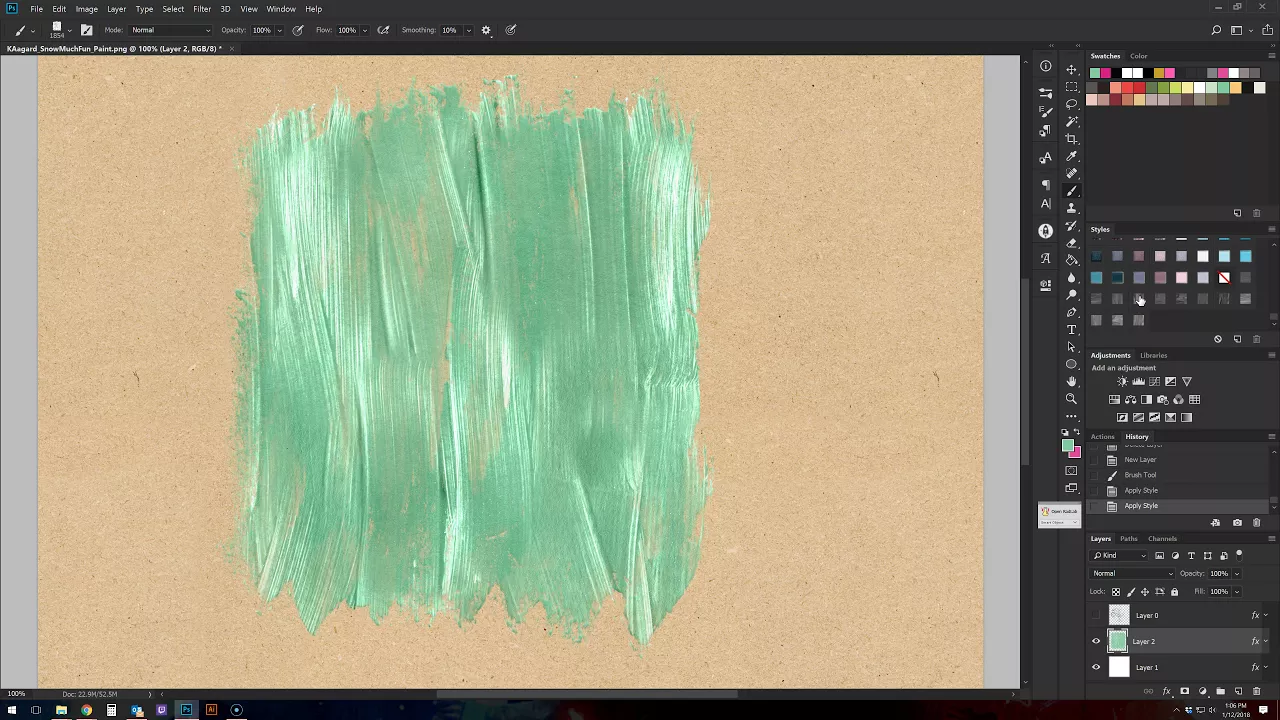Open the brush Mode dropdown
Image resolution: width=1280 pixels, height=720 pixels.
point(170,30)
